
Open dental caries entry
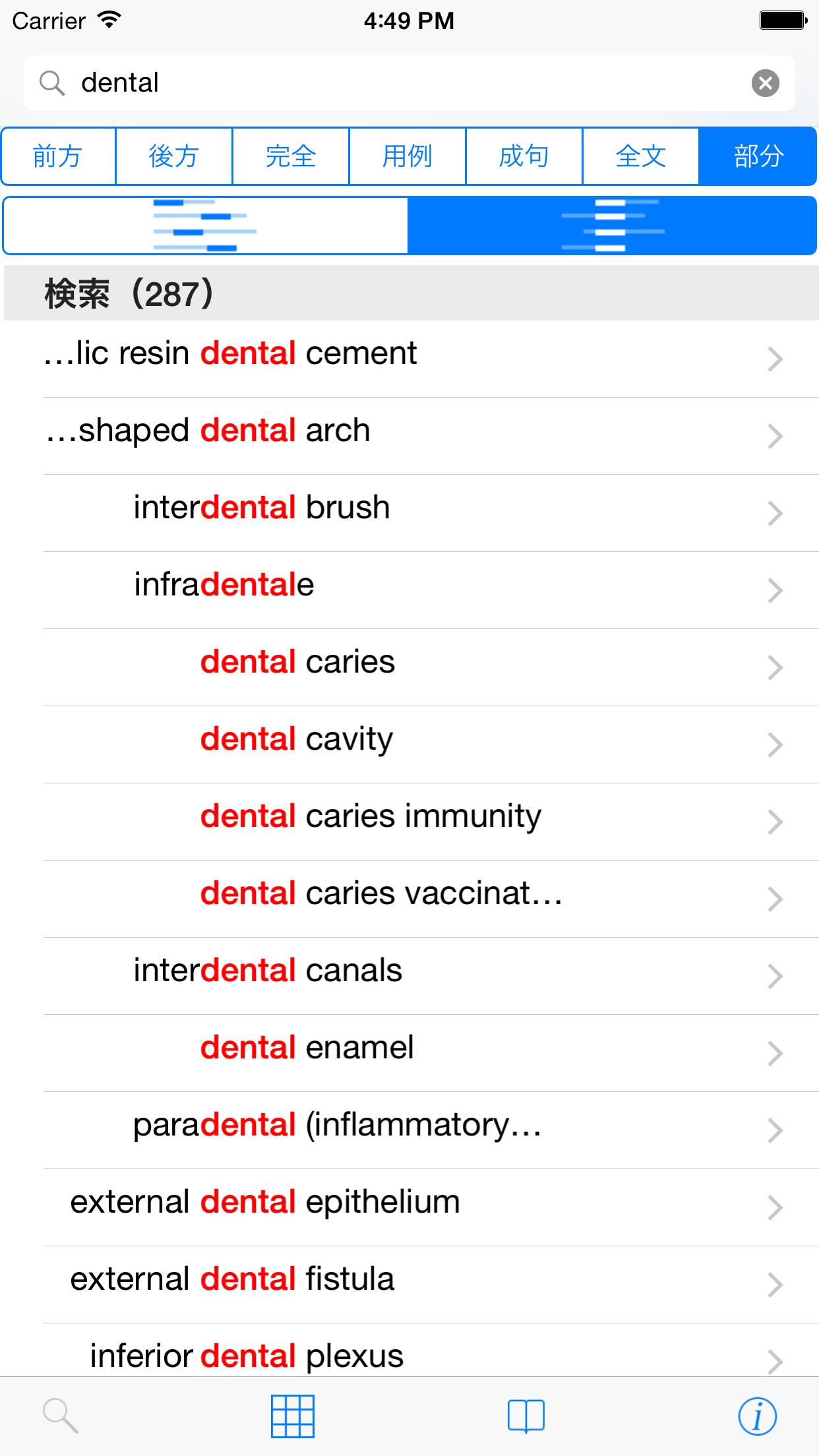297,662
